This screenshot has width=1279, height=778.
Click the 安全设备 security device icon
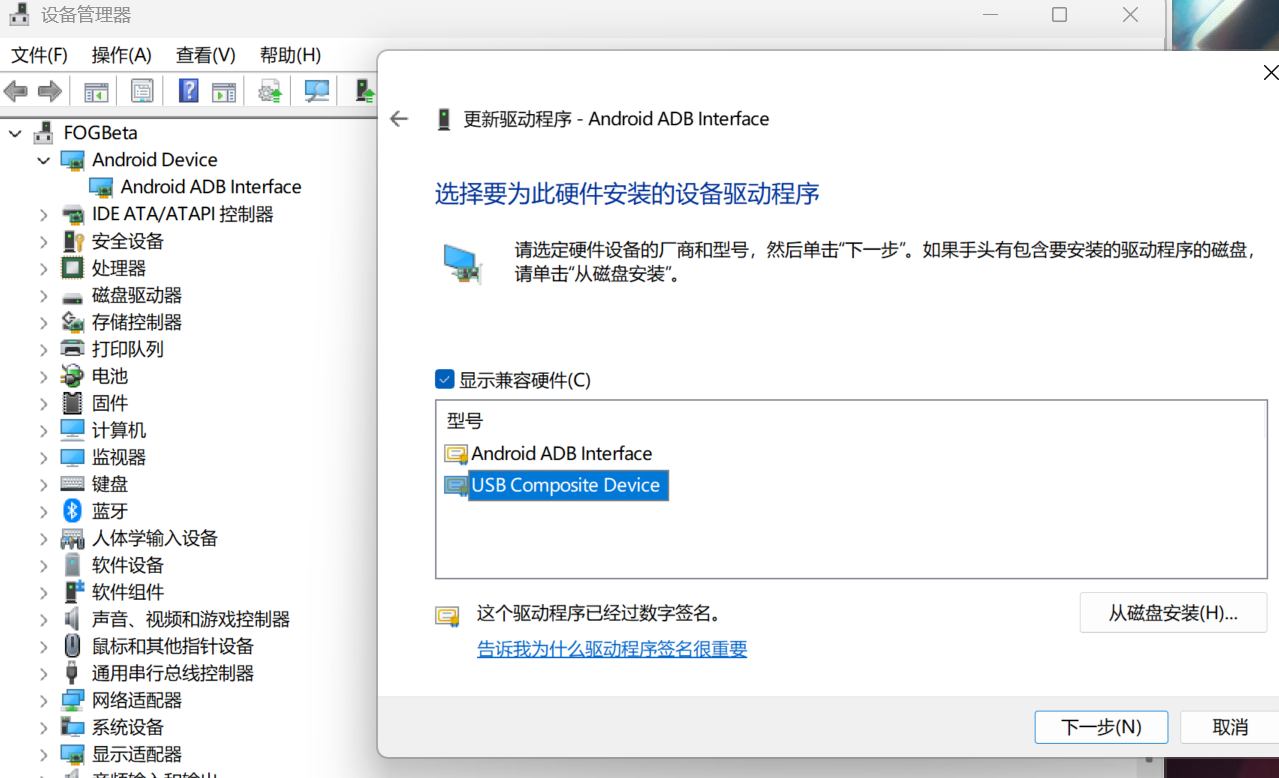[72, 241]
